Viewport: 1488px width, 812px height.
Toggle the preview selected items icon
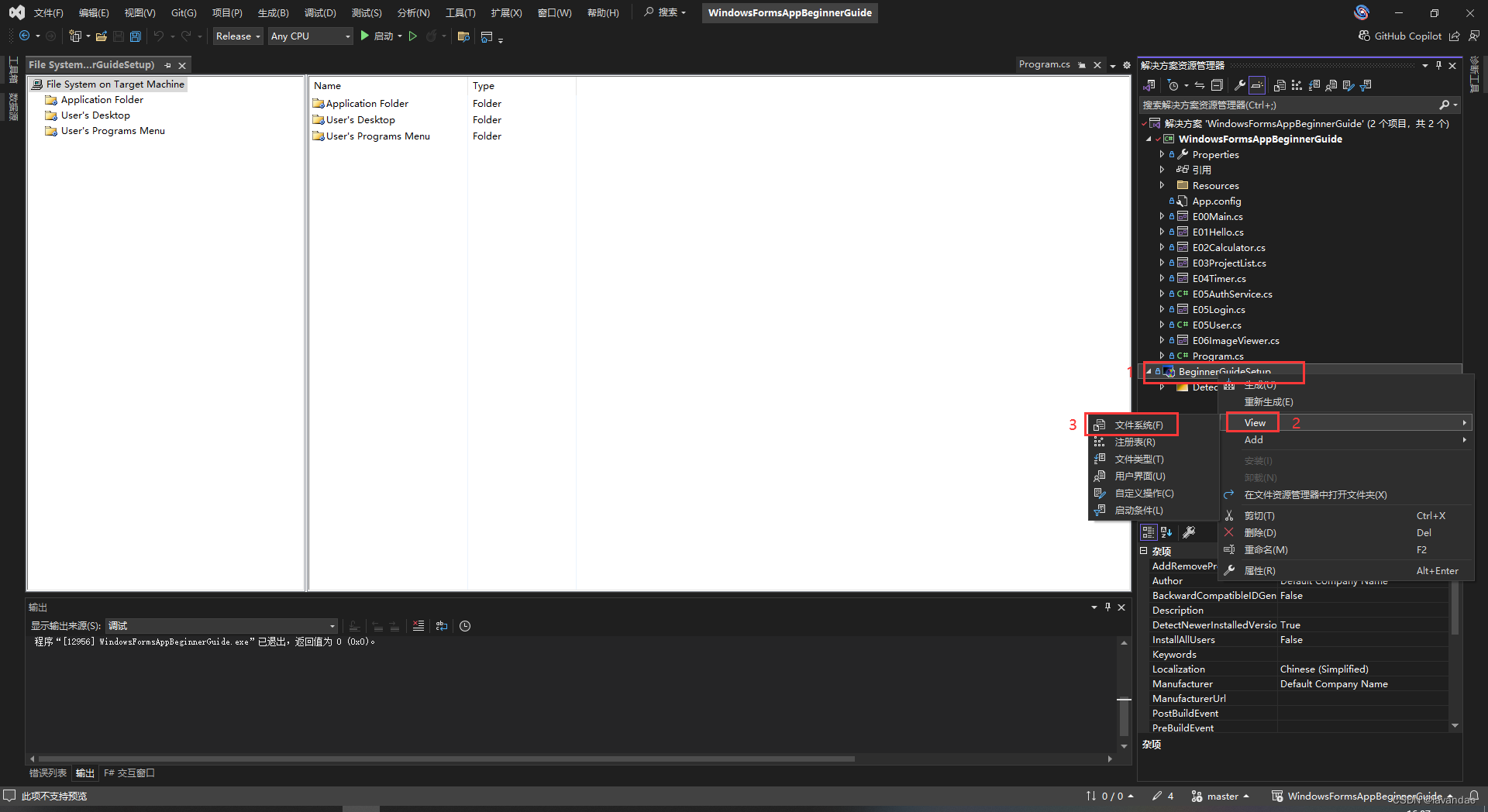pos(1257,85)
